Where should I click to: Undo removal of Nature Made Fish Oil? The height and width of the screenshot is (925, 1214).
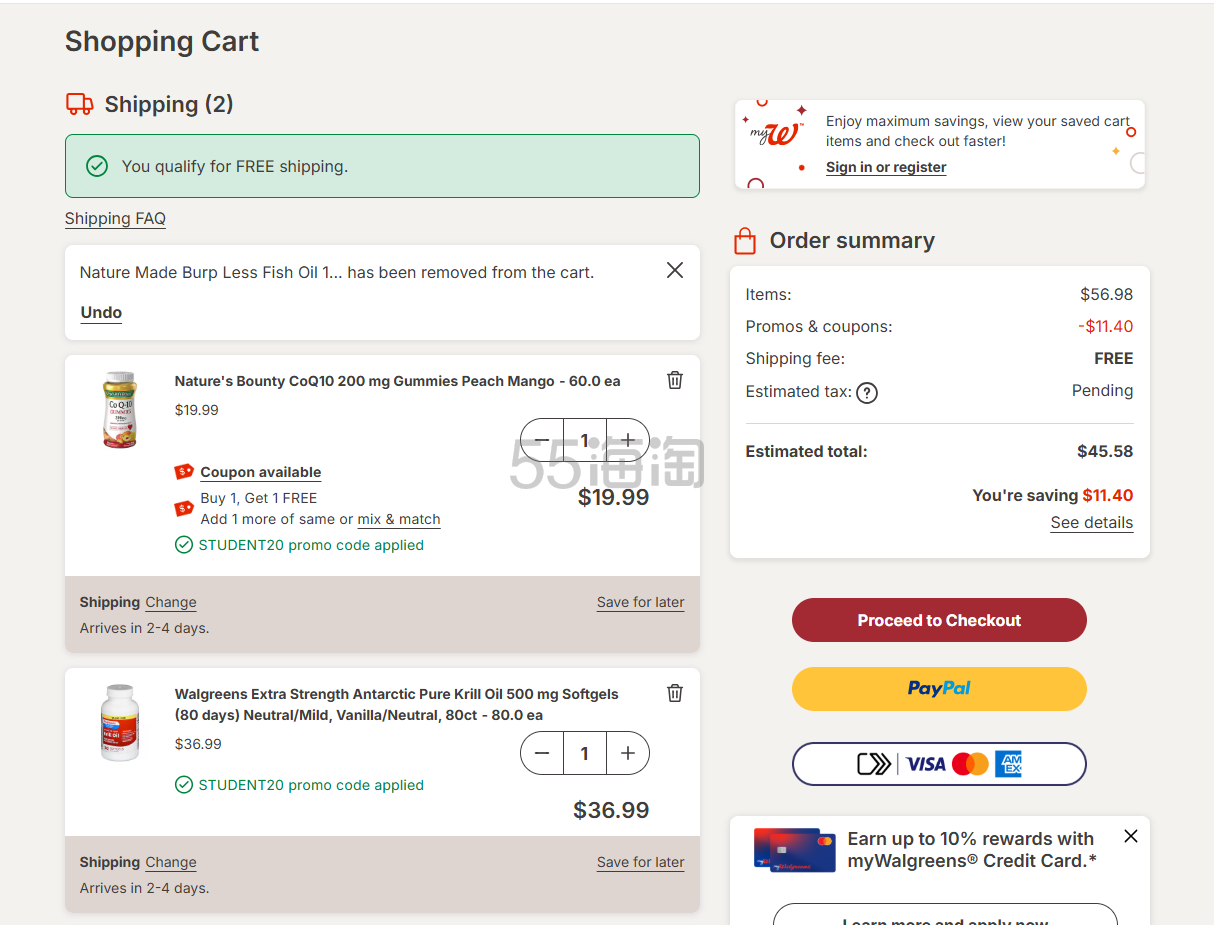coord(101,312)
